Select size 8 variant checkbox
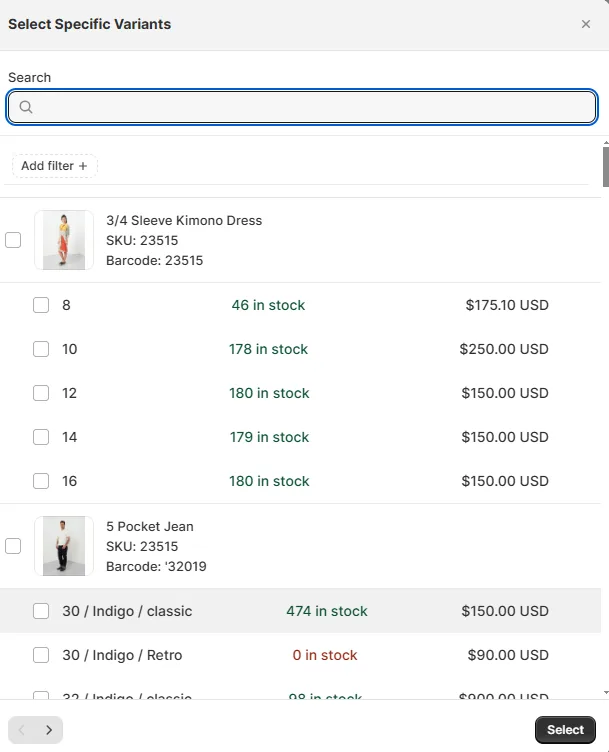The height and width of the screenshot is (752, 609). pyautogui.click(x=41, y=305)
